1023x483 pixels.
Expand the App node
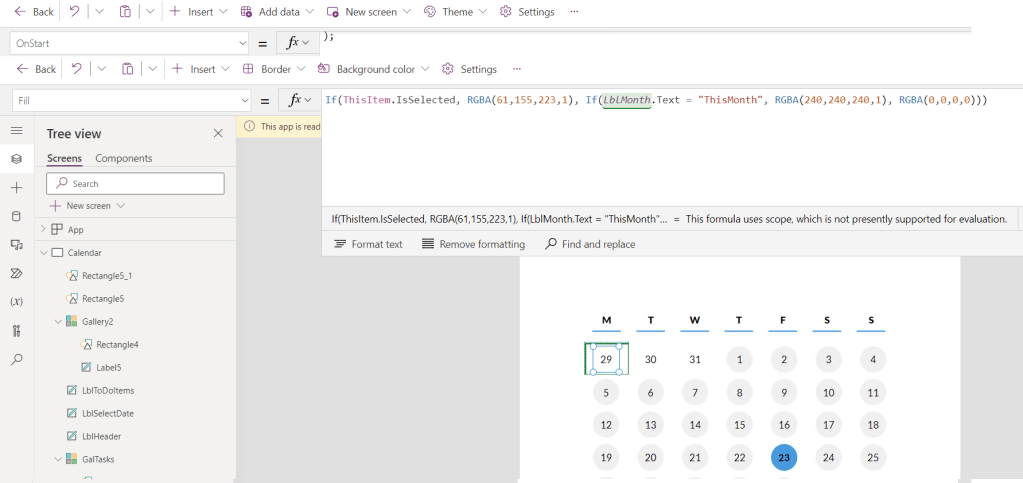click(43, 230)
